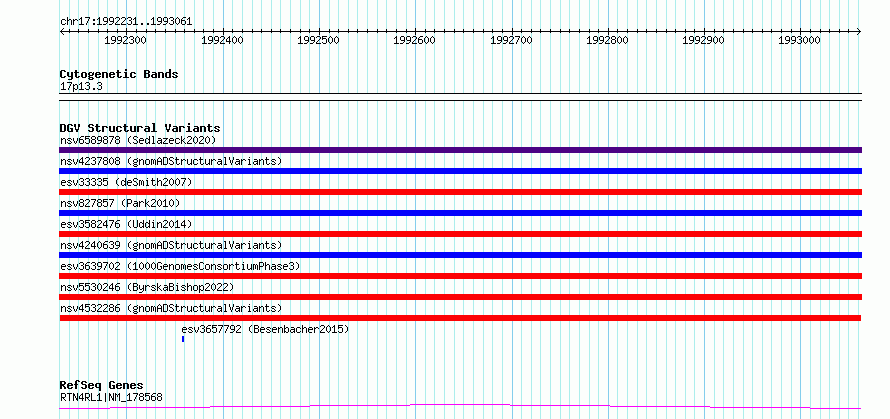
Task: Select the blue bar under nsv4240639
Action: (460, 255)
